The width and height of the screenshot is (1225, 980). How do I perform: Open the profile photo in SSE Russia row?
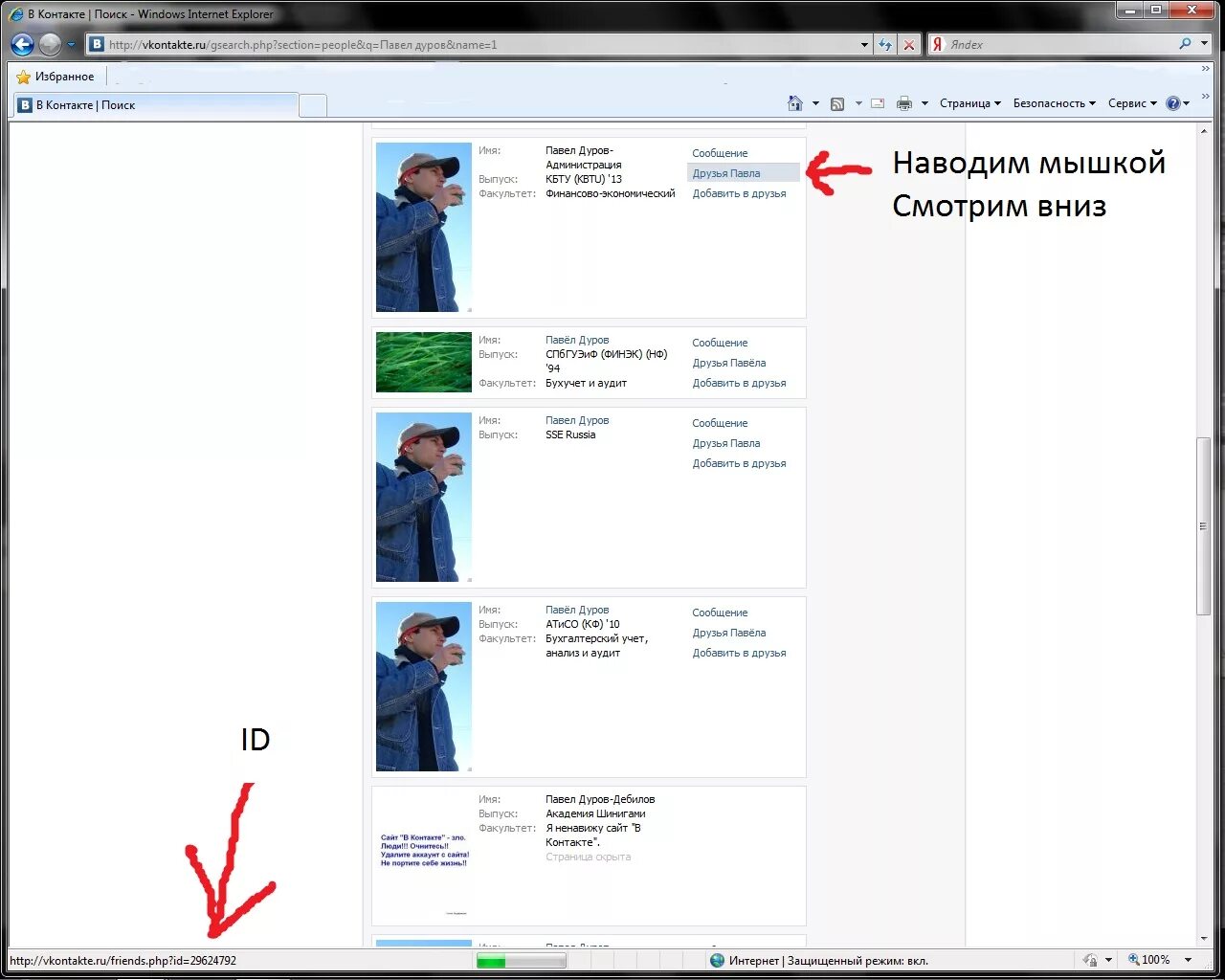pos(424,497)
